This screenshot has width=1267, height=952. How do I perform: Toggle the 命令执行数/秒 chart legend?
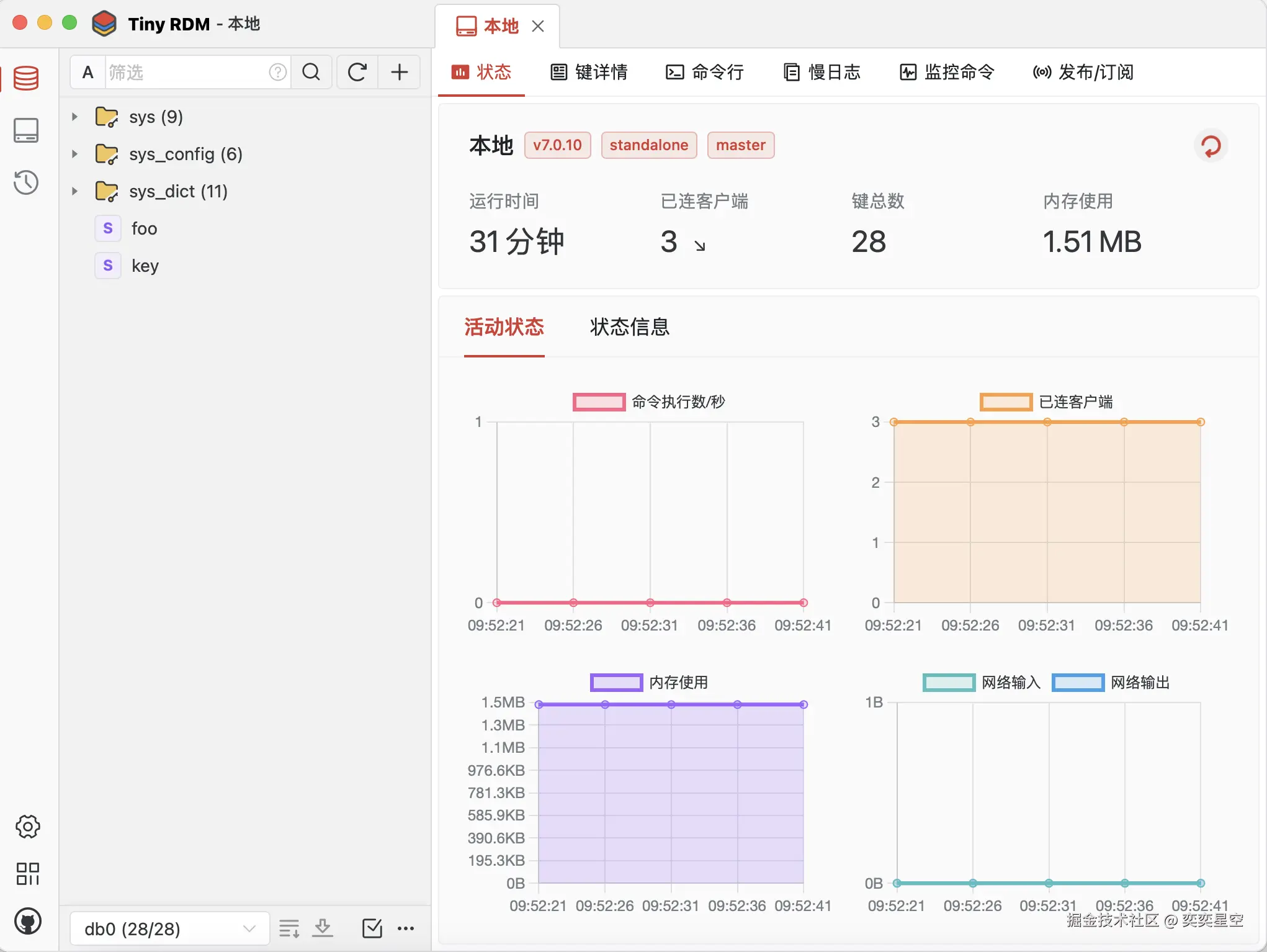(x=599, y=402)
